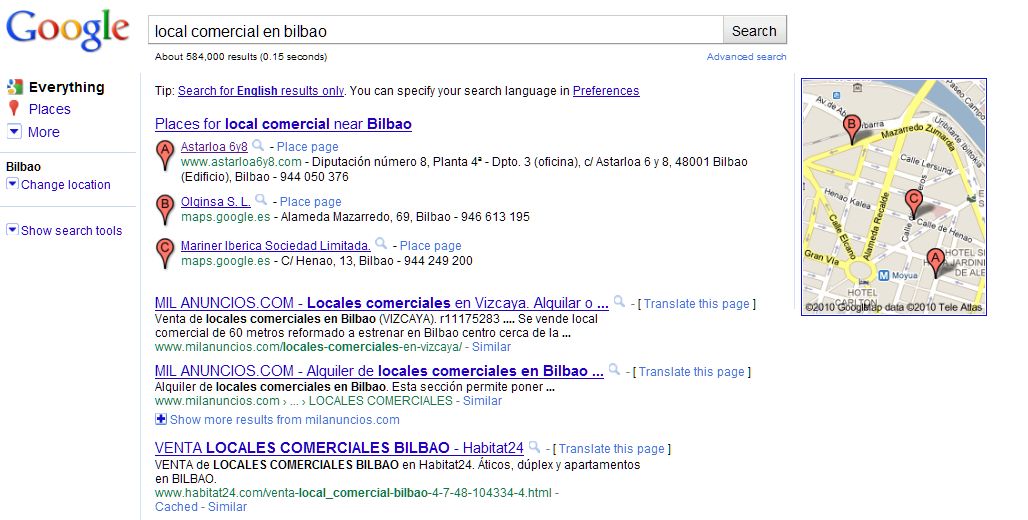Image resolution: width=1028 pixels, height=520 pixels.
Task: Click map pin C on the map
Action: tap(913, 203)
